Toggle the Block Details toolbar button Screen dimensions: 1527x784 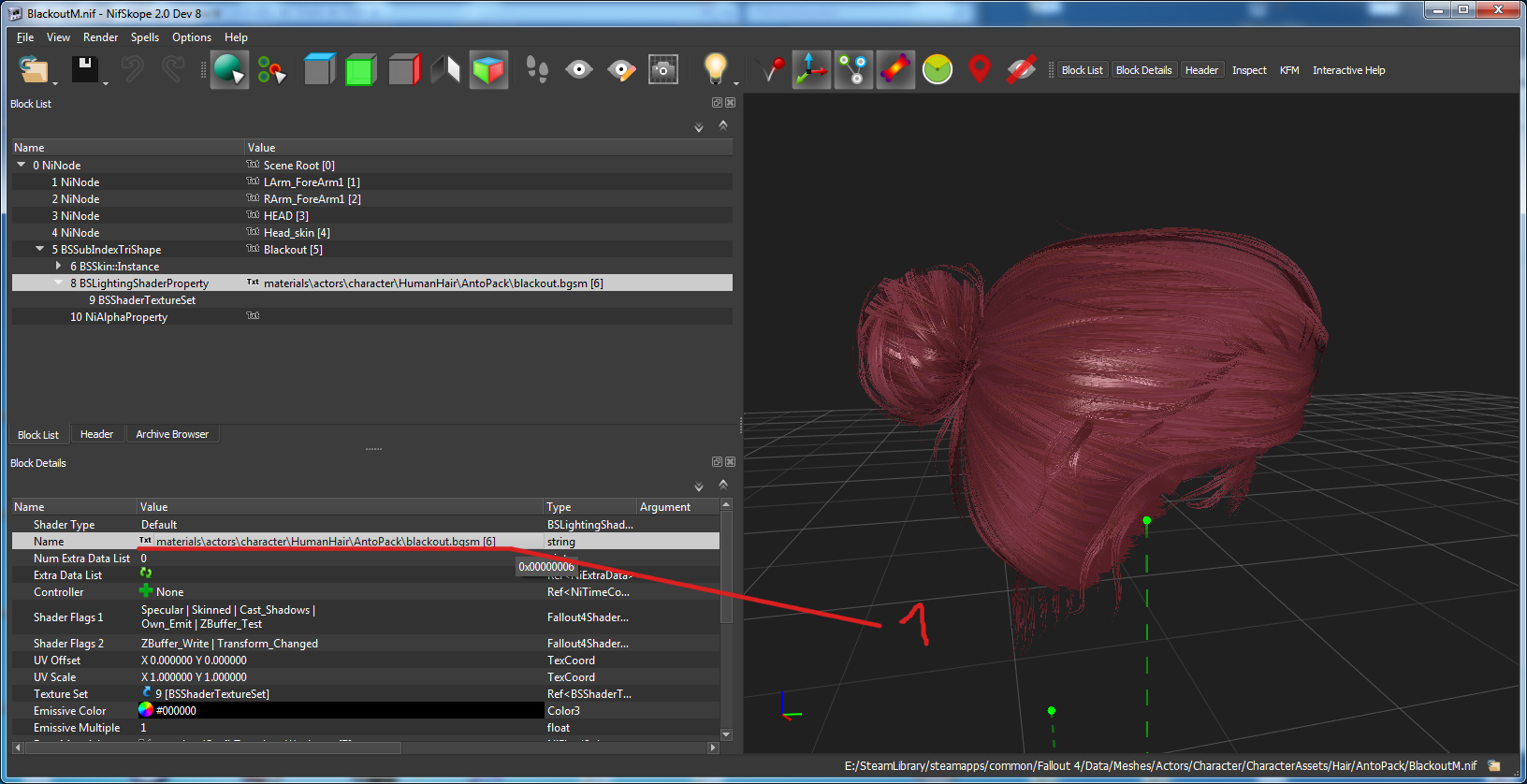[1143, 70]
